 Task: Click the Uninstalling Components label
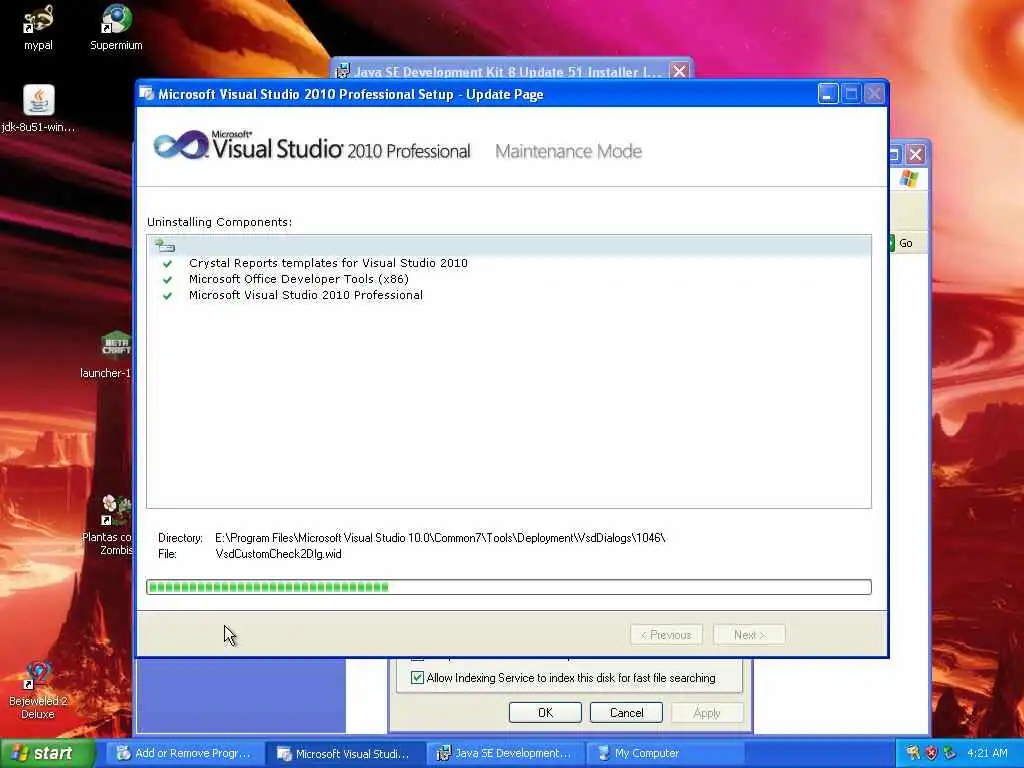(219, 222)
